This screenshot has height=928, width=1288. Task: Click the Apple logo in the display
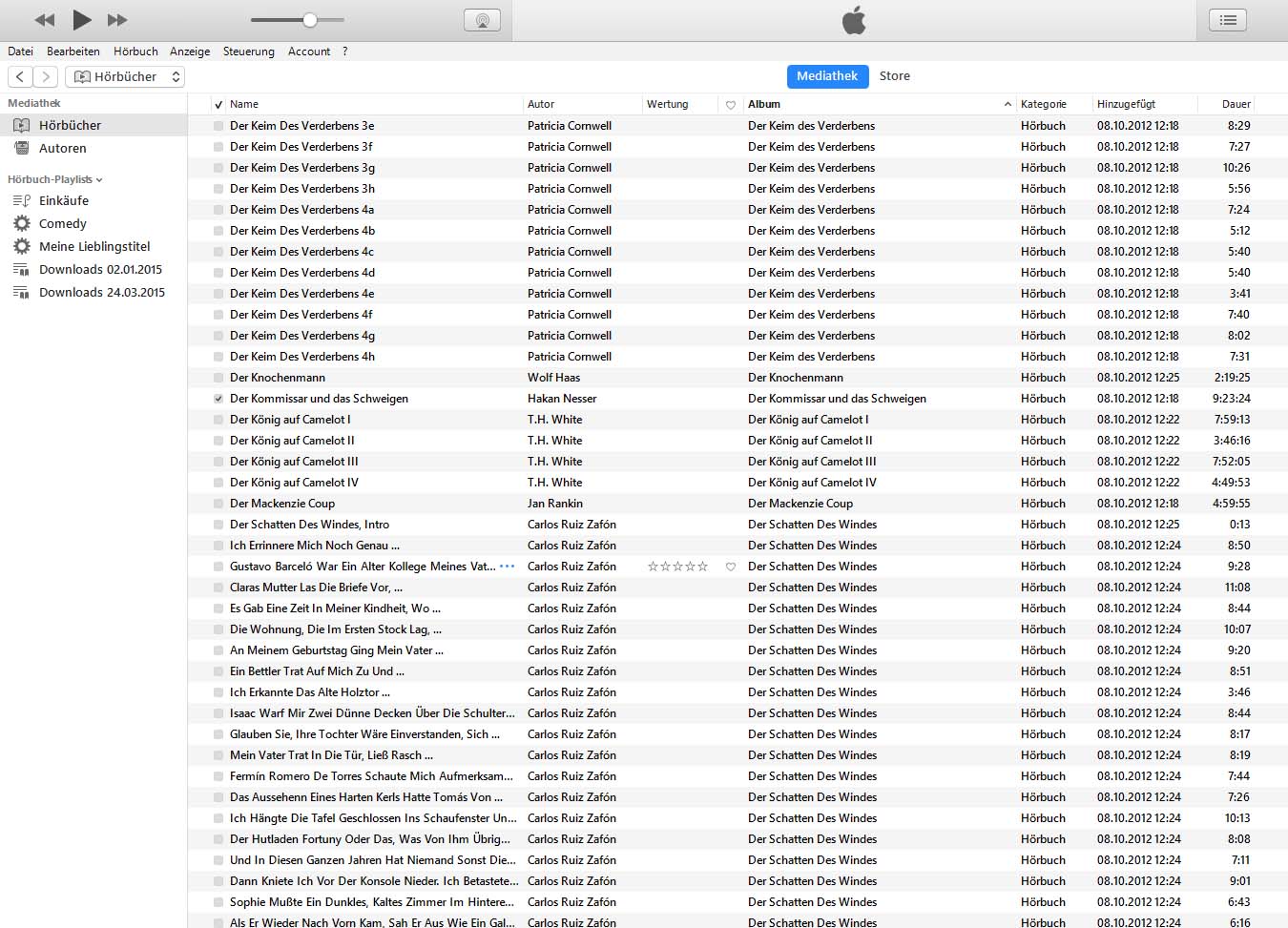[854, 20]
